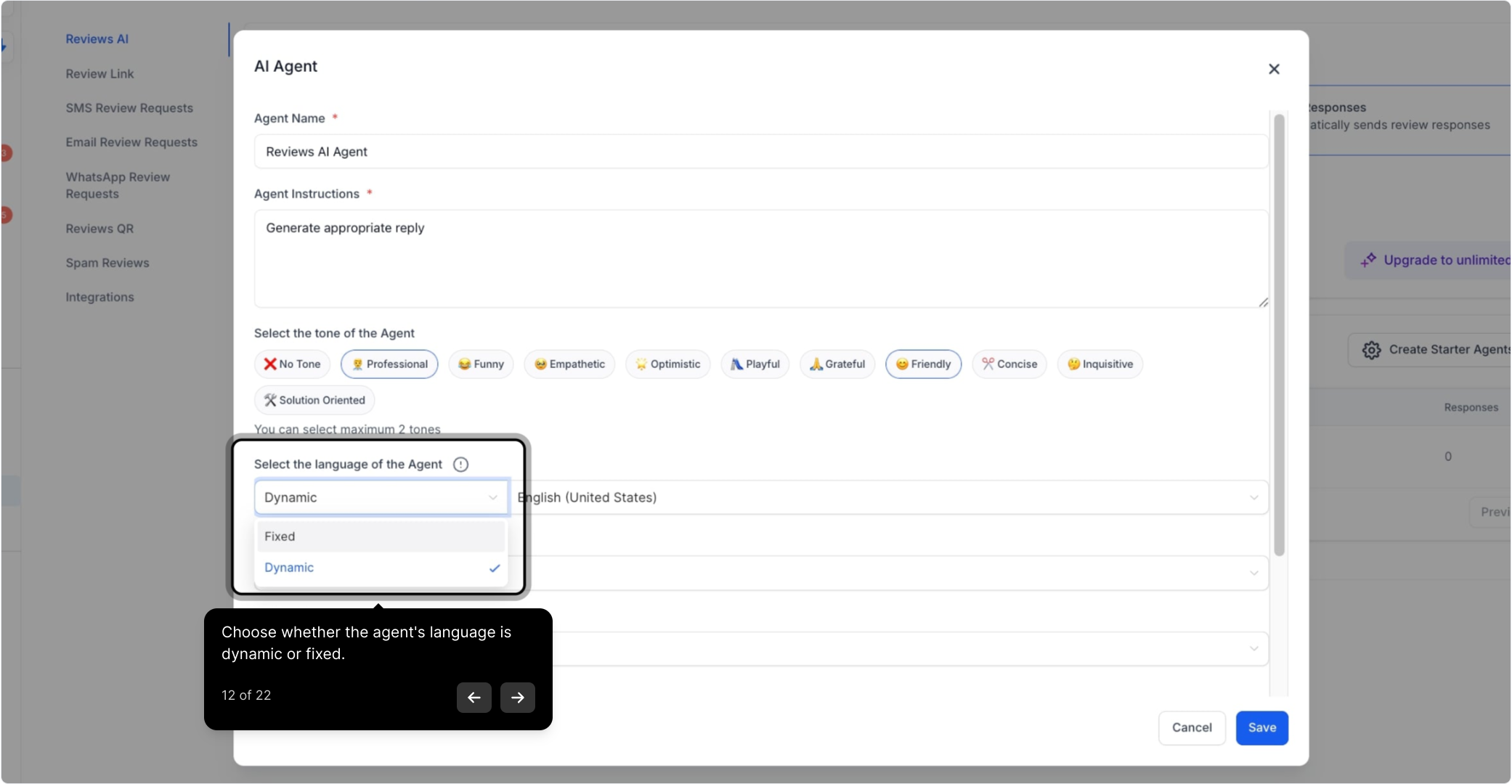Click the Upgrade to unlimited sparkle icon

(1368, 260)
